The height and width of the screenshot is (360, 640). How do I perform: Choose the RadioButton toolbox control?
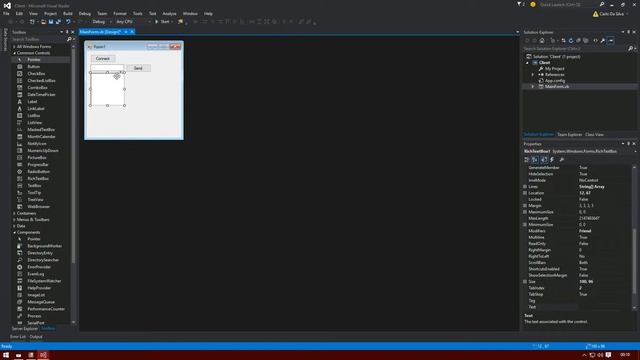point(38,171)
